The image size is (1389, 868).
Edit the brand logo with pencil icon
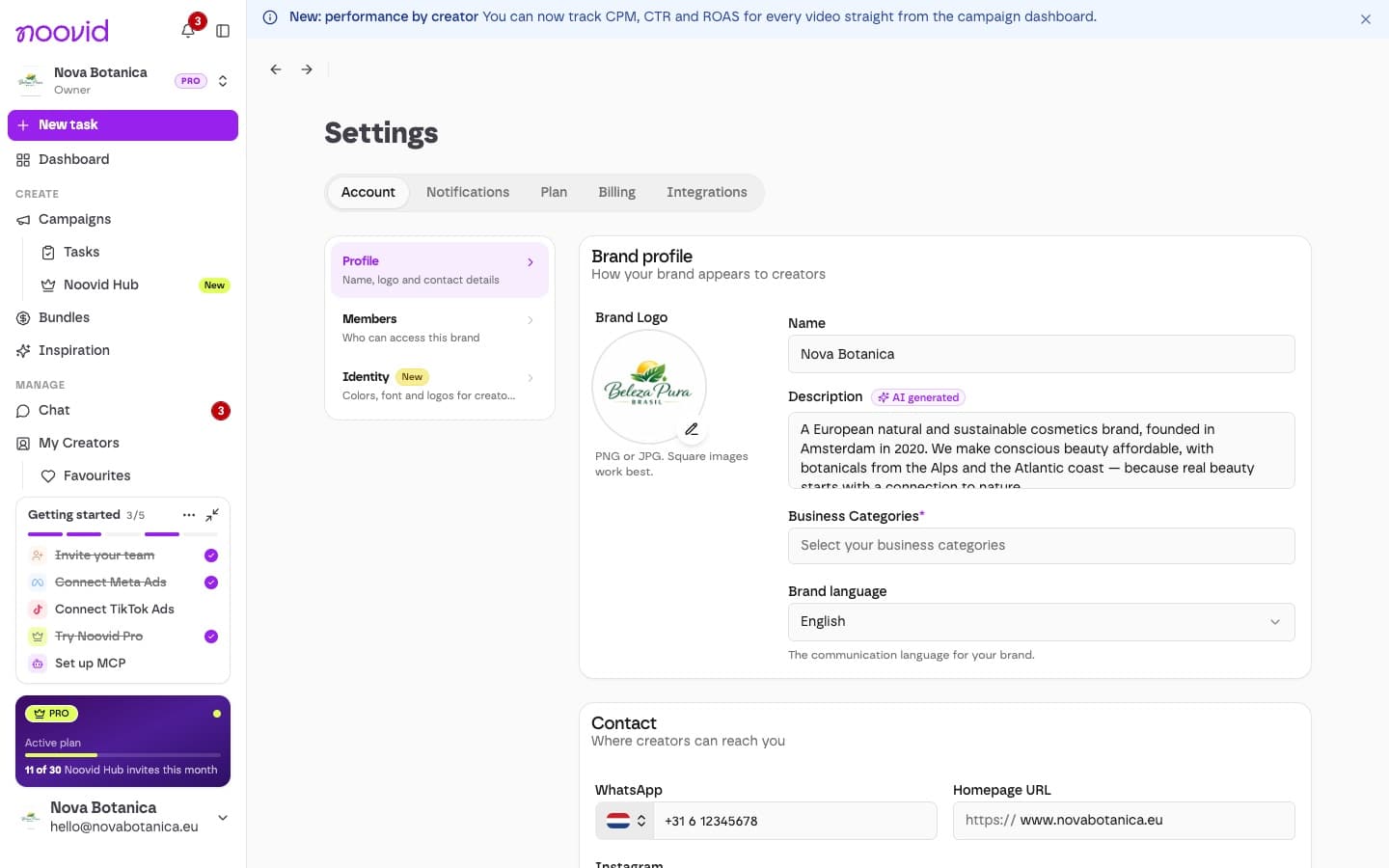[x=692, y=429]
